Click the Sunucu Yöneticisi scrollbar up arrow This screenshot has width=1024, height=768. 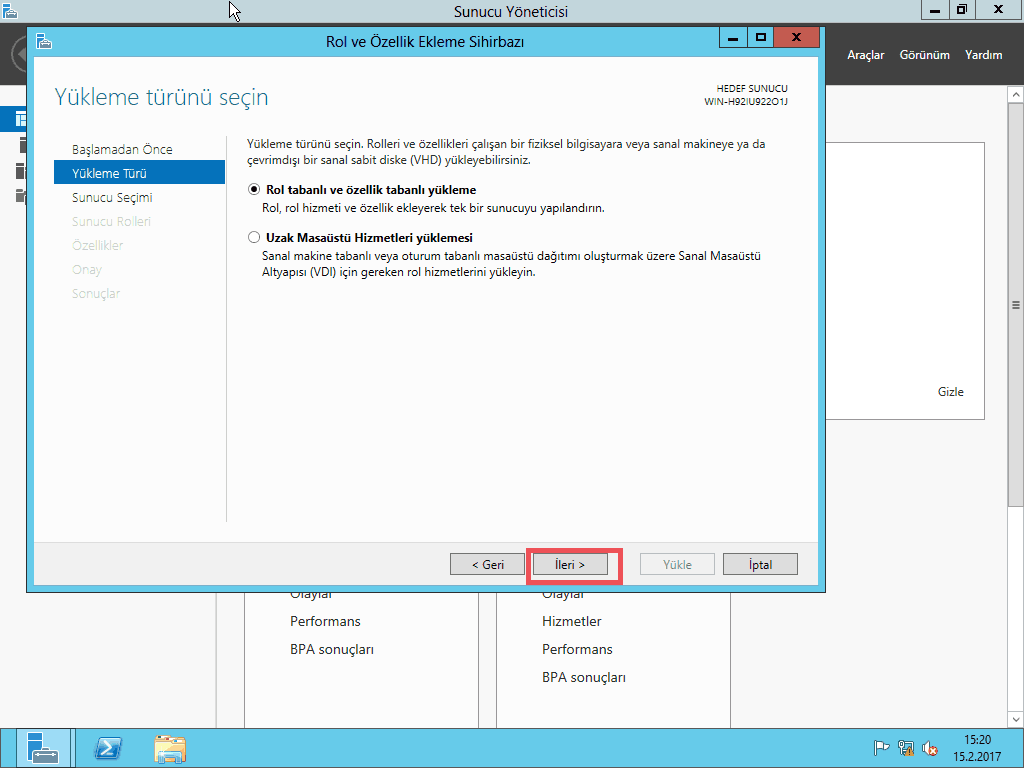[1016, 95]
